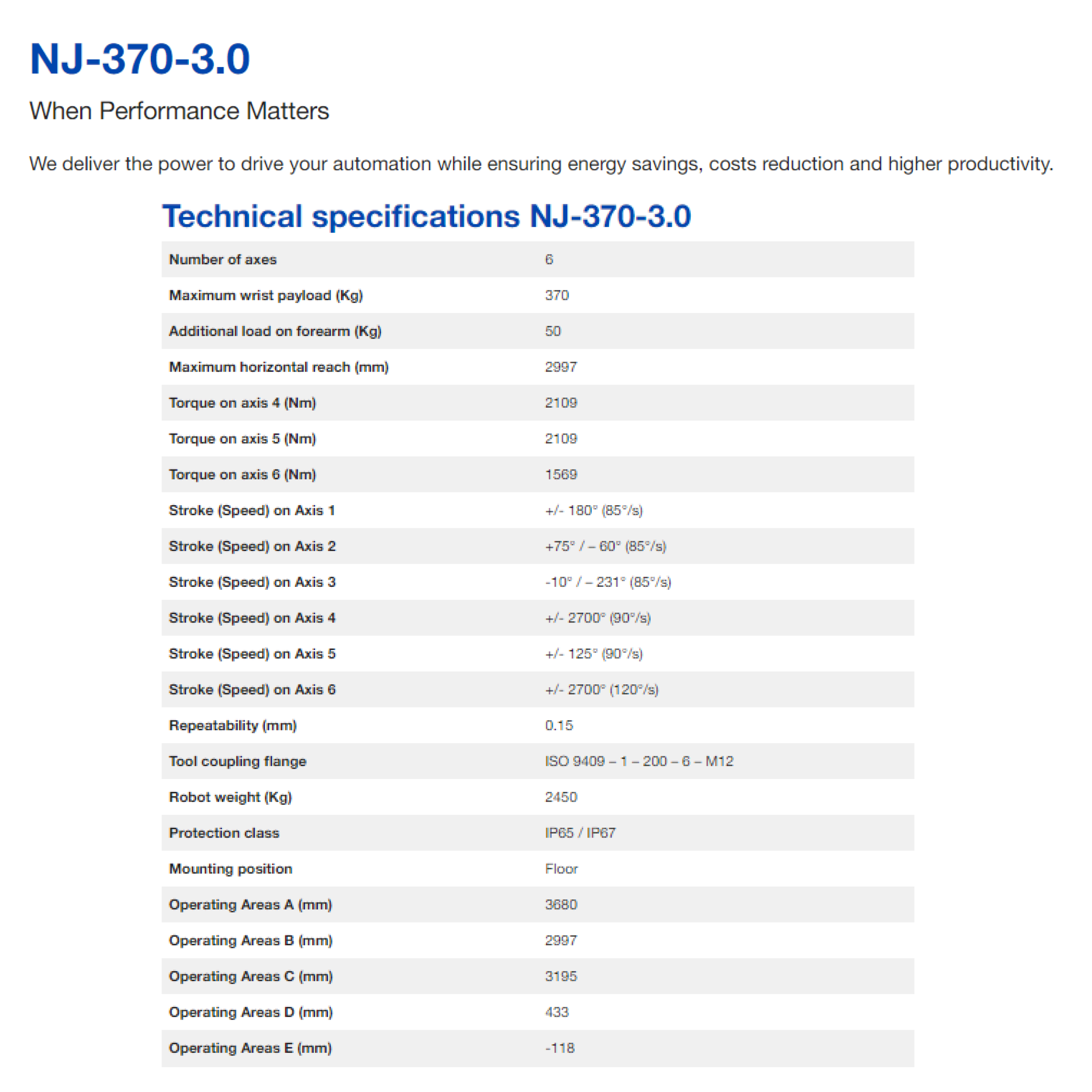Click the Torque on axis 4 label
This screenshot has width=1092, height=1092.
(242, 403)
